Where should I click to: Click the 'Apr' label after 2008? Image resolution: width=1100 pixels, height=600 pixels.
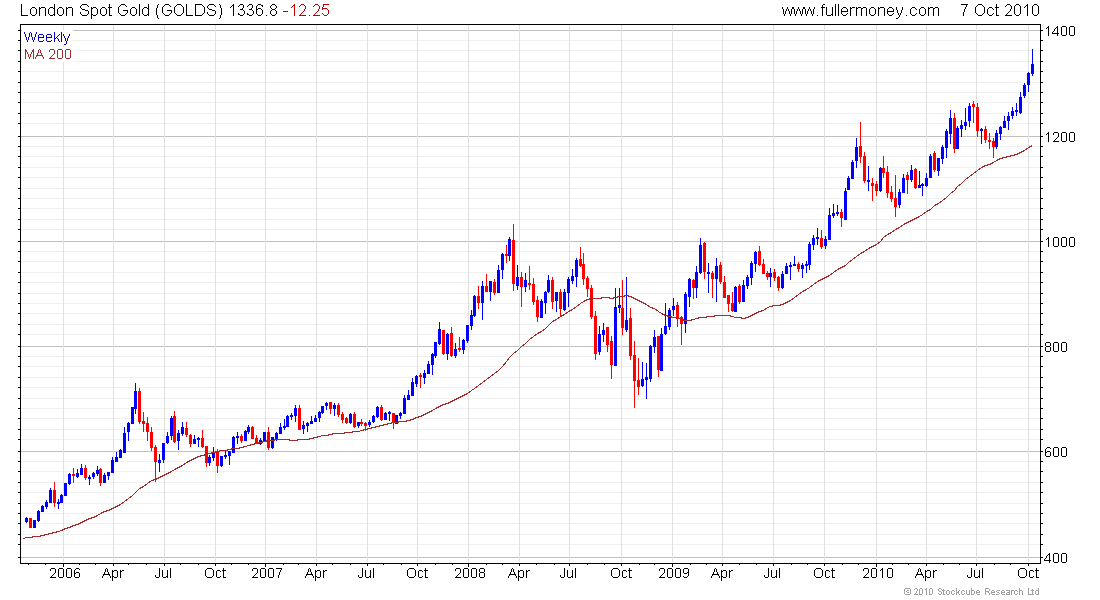point(518,573)
